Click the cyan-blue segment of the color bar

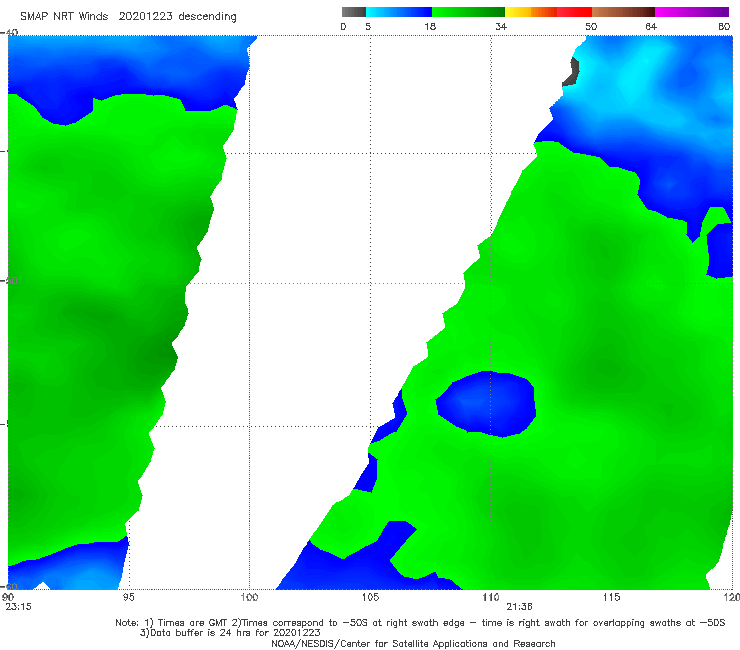coord(399,12)
